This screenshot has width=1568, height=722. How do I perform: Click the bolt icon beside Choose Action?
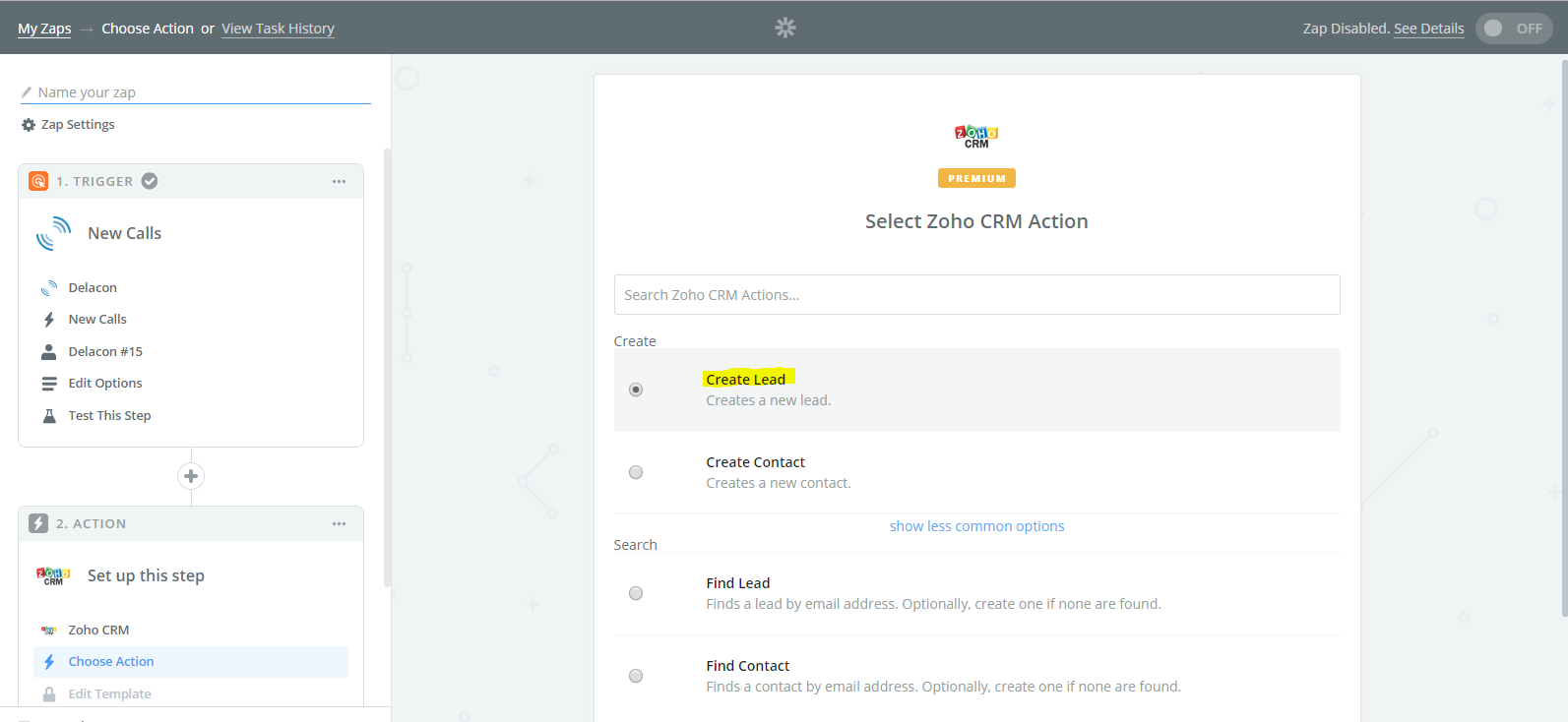(49, 662)
